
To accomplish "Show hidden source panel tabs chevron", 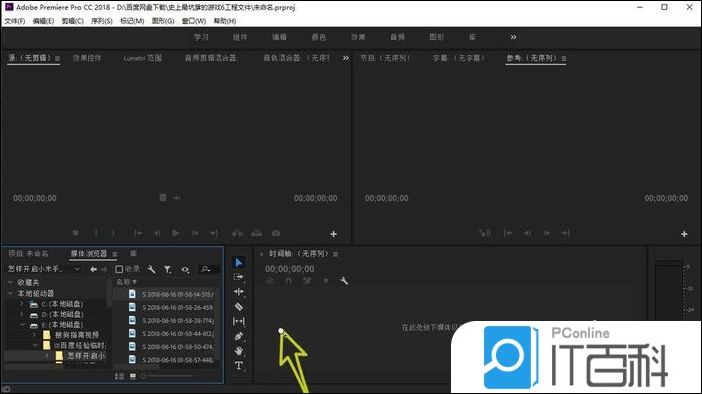I will point(346,58).
